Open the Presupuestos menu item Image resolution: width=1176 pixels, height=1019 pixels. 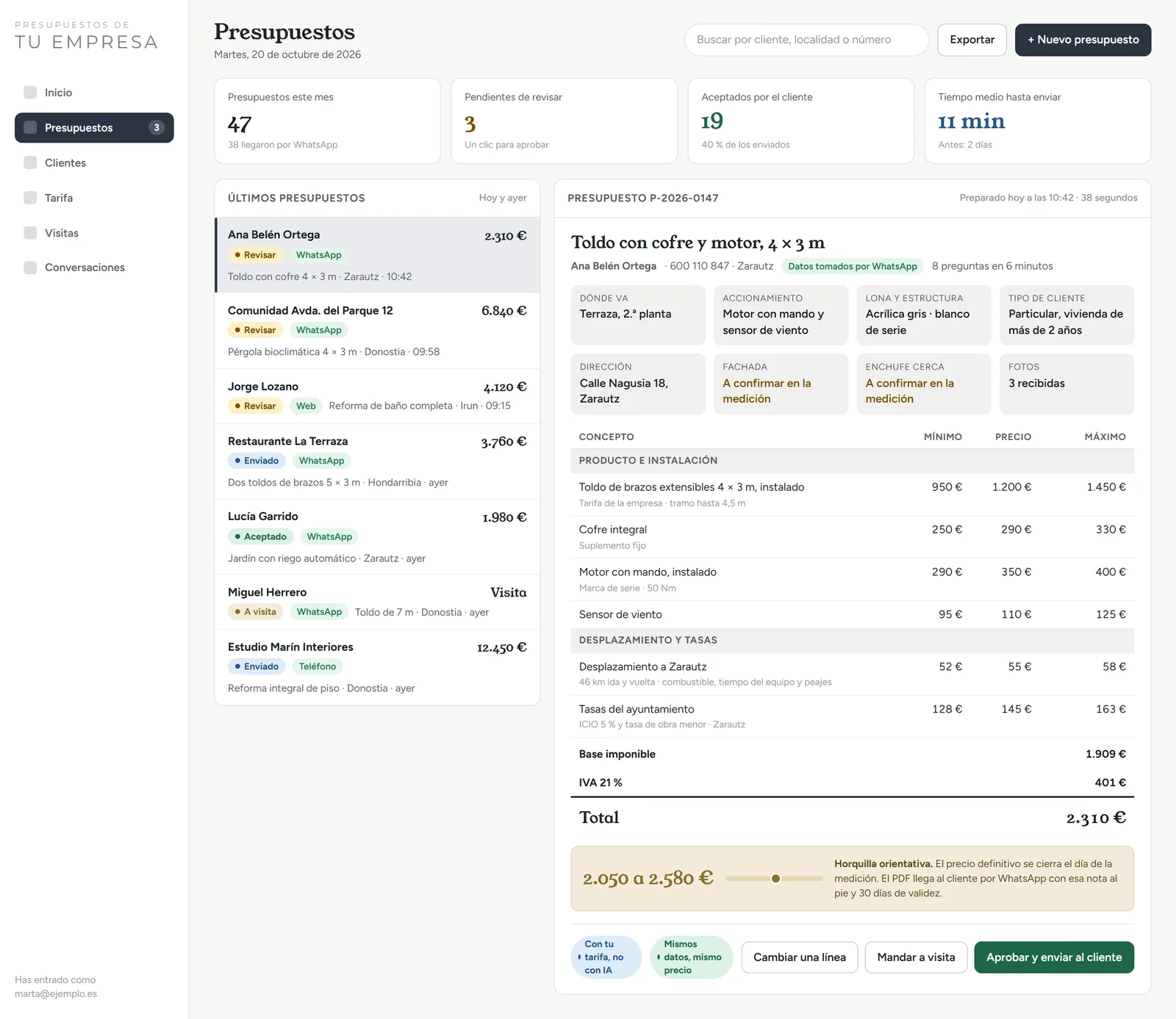coord(94,128)
